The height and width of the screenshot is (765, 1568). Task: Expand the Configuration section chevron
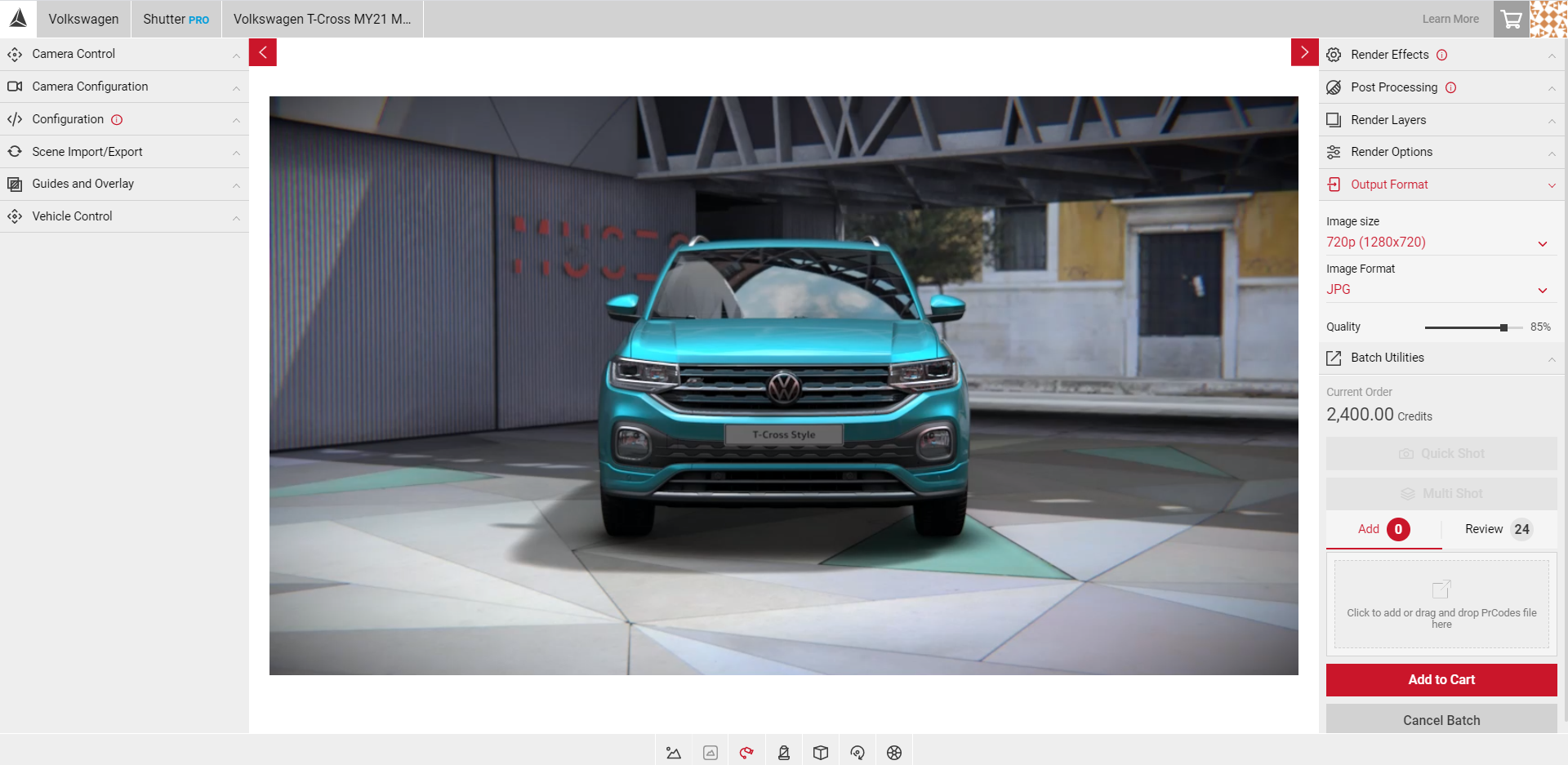tap(236, 120)
